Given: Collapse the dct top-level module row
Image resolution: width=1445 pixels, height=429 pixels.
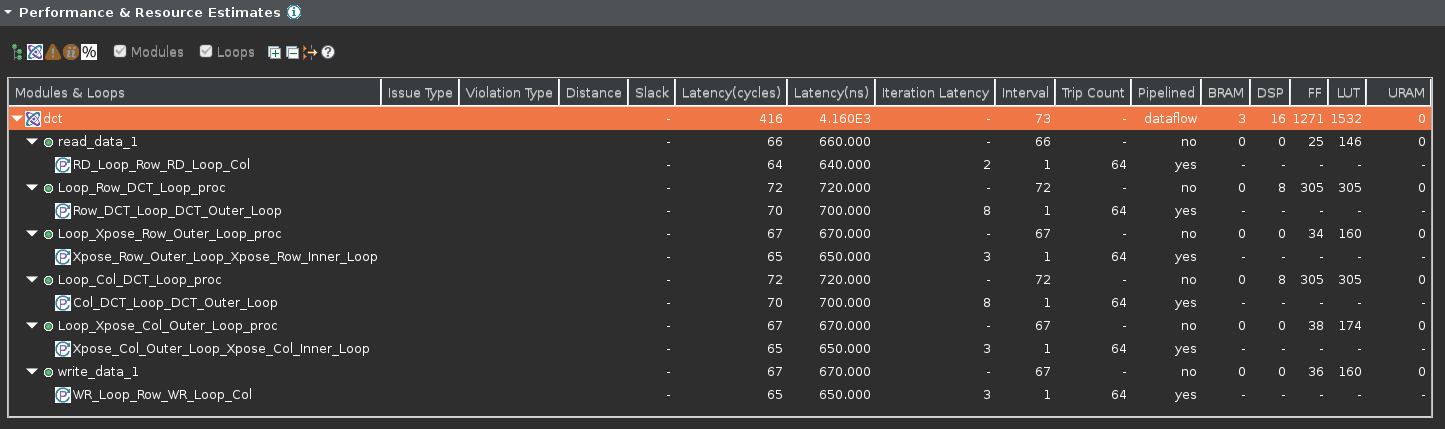Looking at the screenshot, I should pos(16,119).
